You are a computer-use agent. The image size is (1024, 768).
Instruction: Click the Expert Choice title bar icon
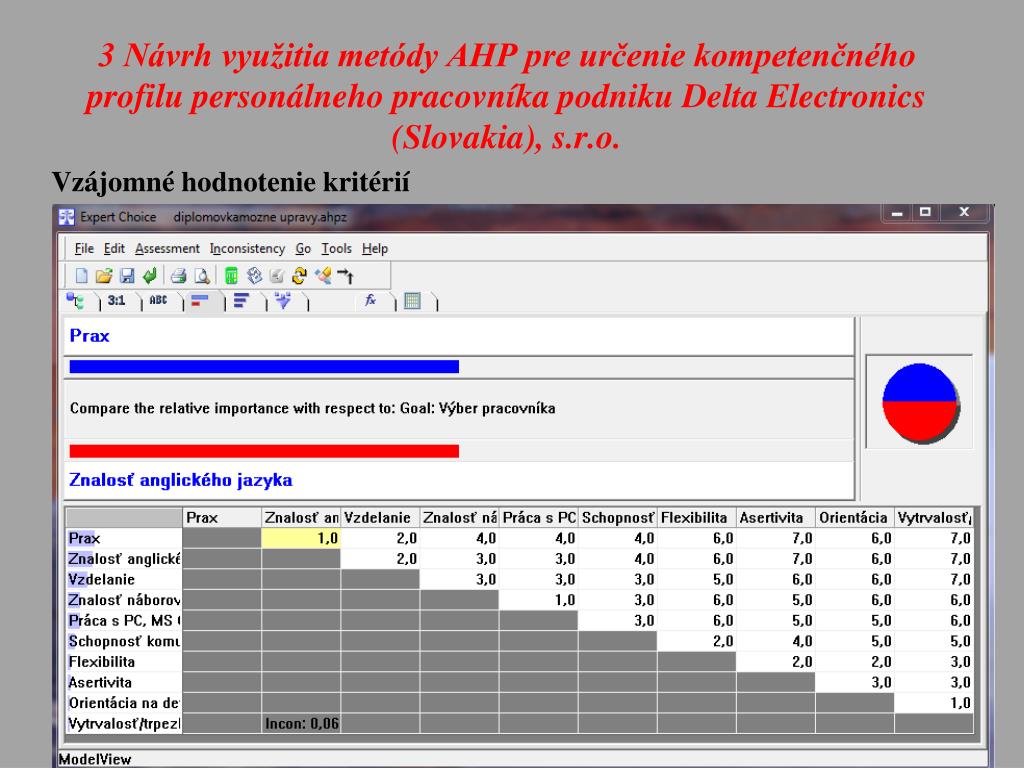point(67,217)
